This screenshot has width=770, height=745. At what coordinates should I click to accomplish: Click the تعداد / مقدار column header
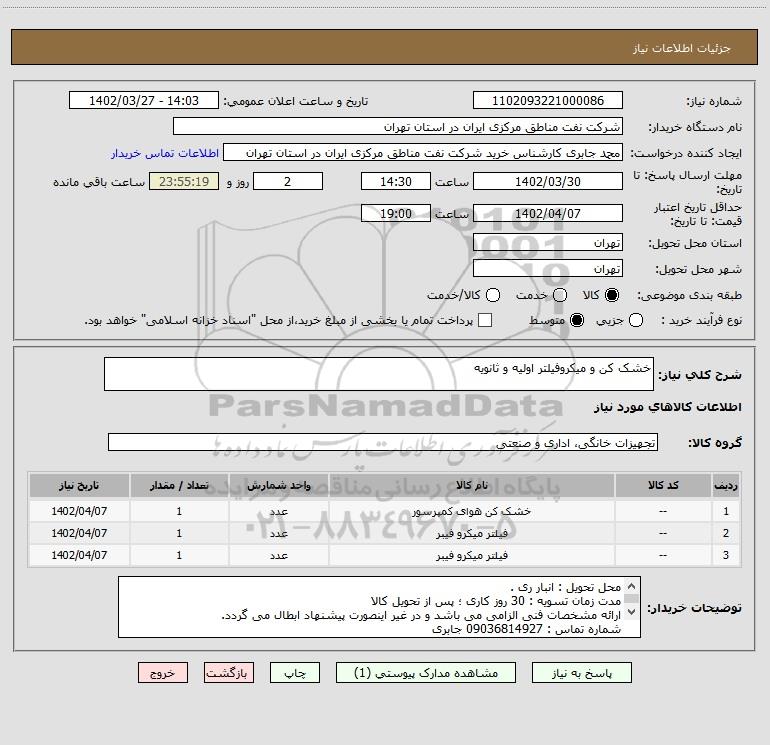179,486
